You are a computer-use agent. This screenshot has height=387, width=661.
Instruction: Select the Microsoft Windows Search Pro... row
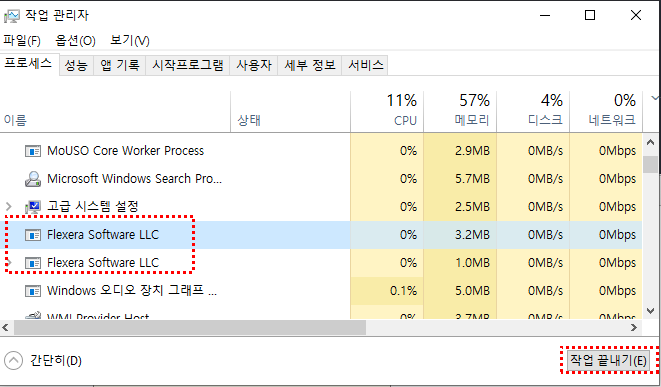[321, 179]
